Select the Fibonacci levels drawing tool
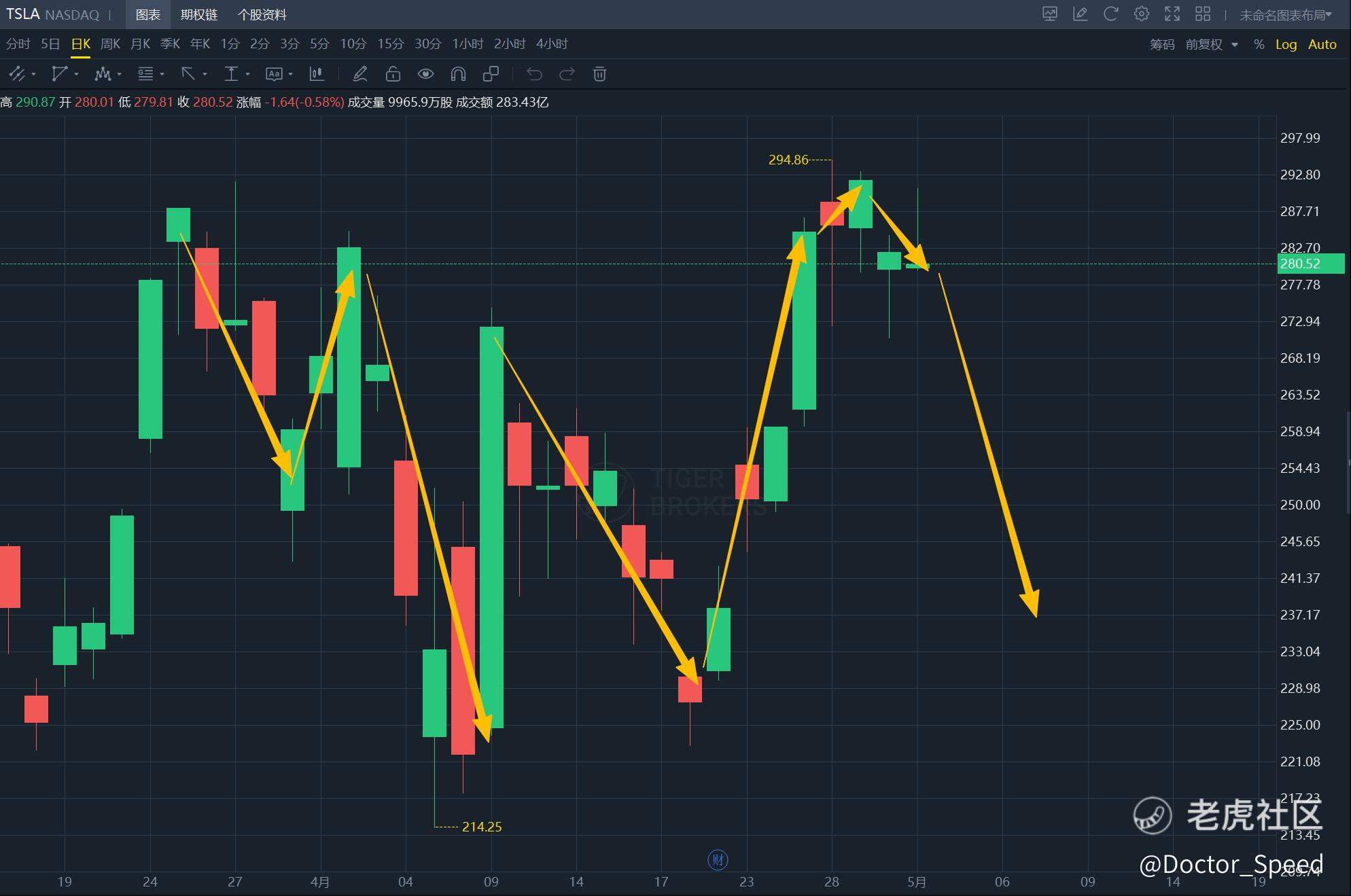 (145, 73)
